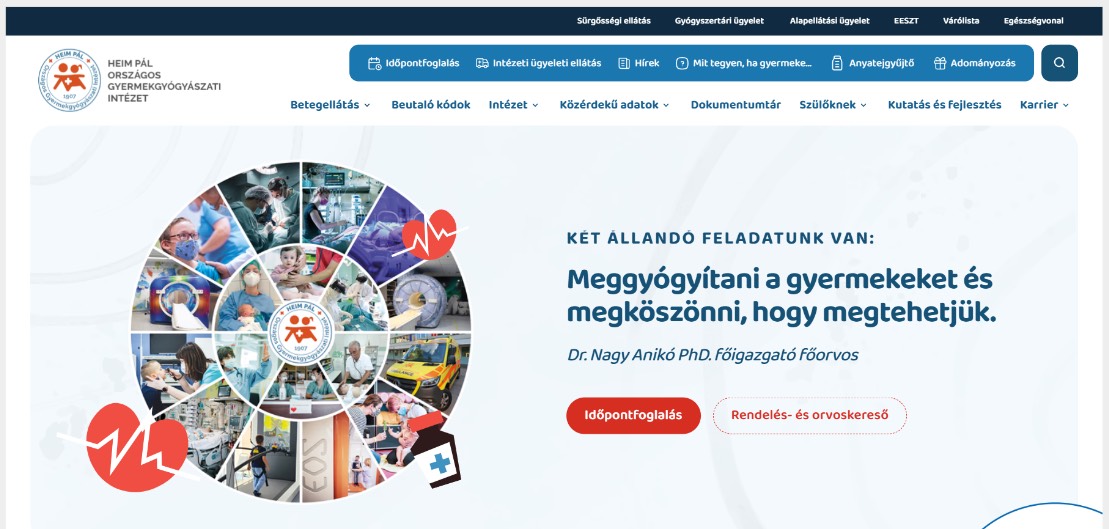Expand the Szülőknek dropdown menu
This screenshot has width=1109, height=529.
pyautogui.click(x=833, y=105)
